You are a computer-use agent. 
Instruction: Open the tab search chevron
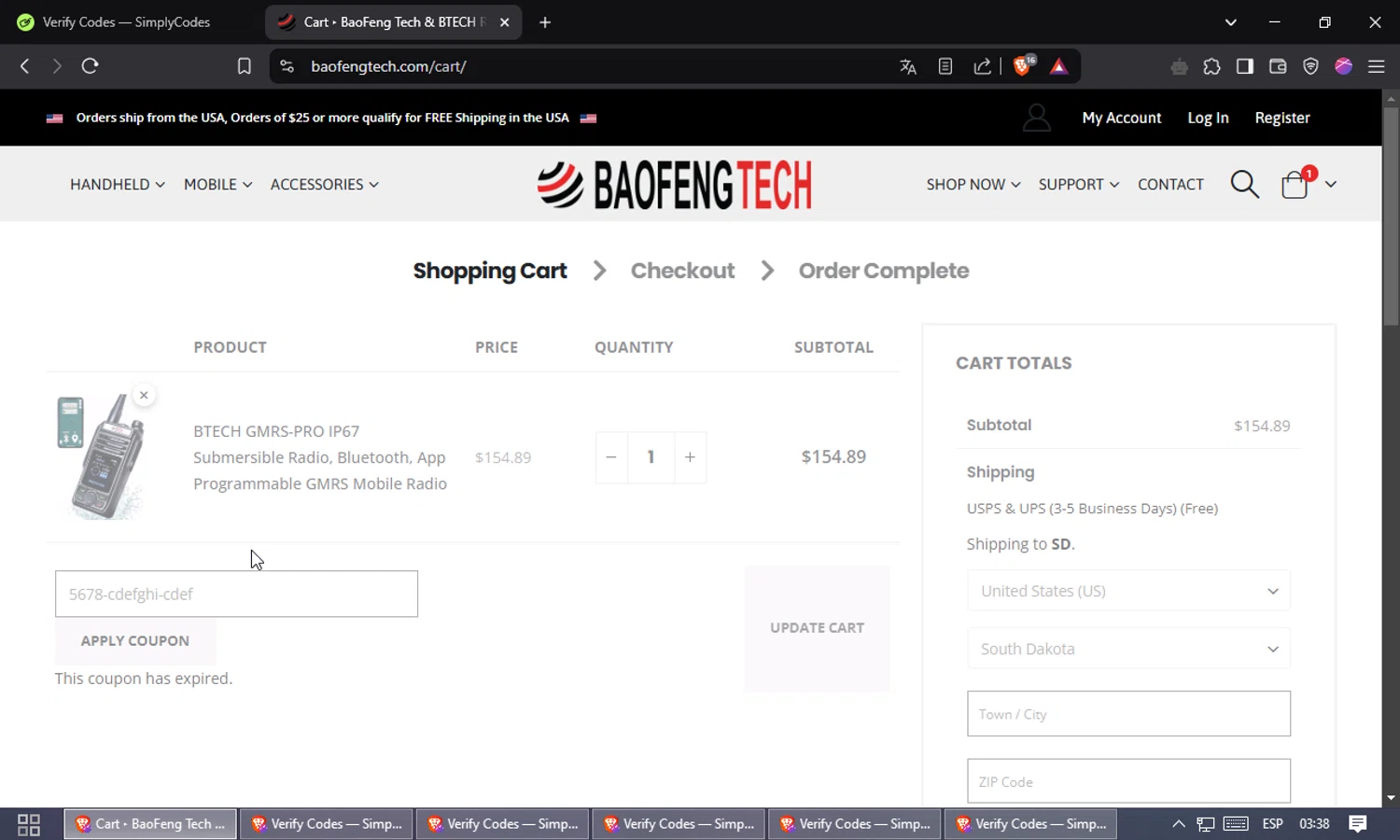[1230, 22]
